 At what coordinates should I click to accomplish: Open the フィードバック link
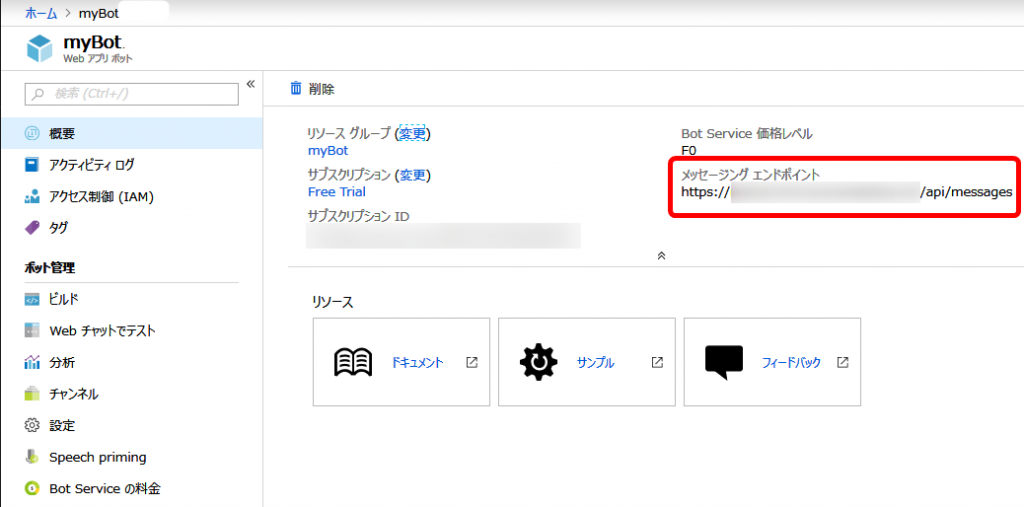(x=792, y=363)
